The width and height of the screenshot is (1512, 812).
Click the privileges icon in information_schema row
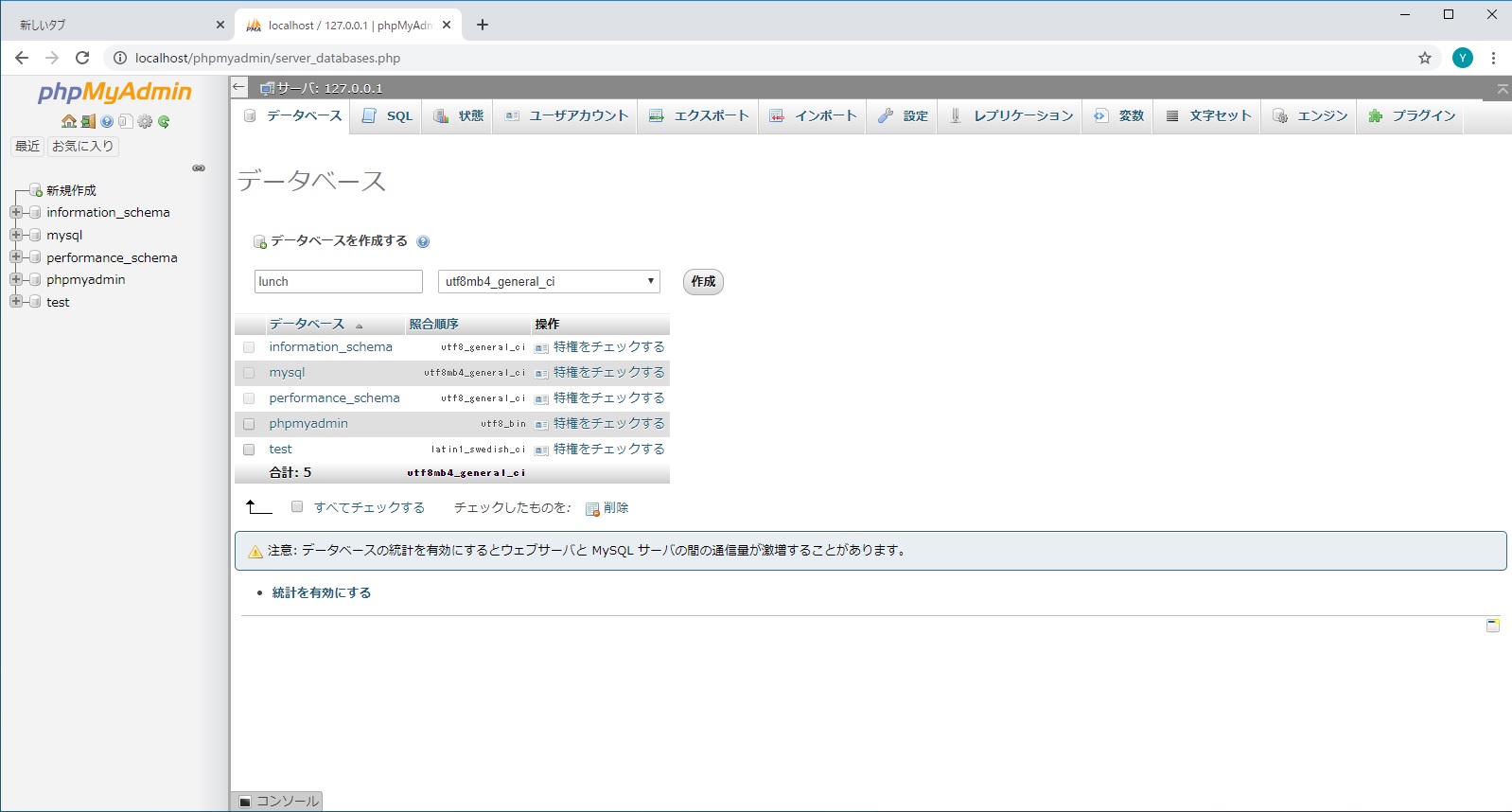pyautogui.click(x=541, y=348)
